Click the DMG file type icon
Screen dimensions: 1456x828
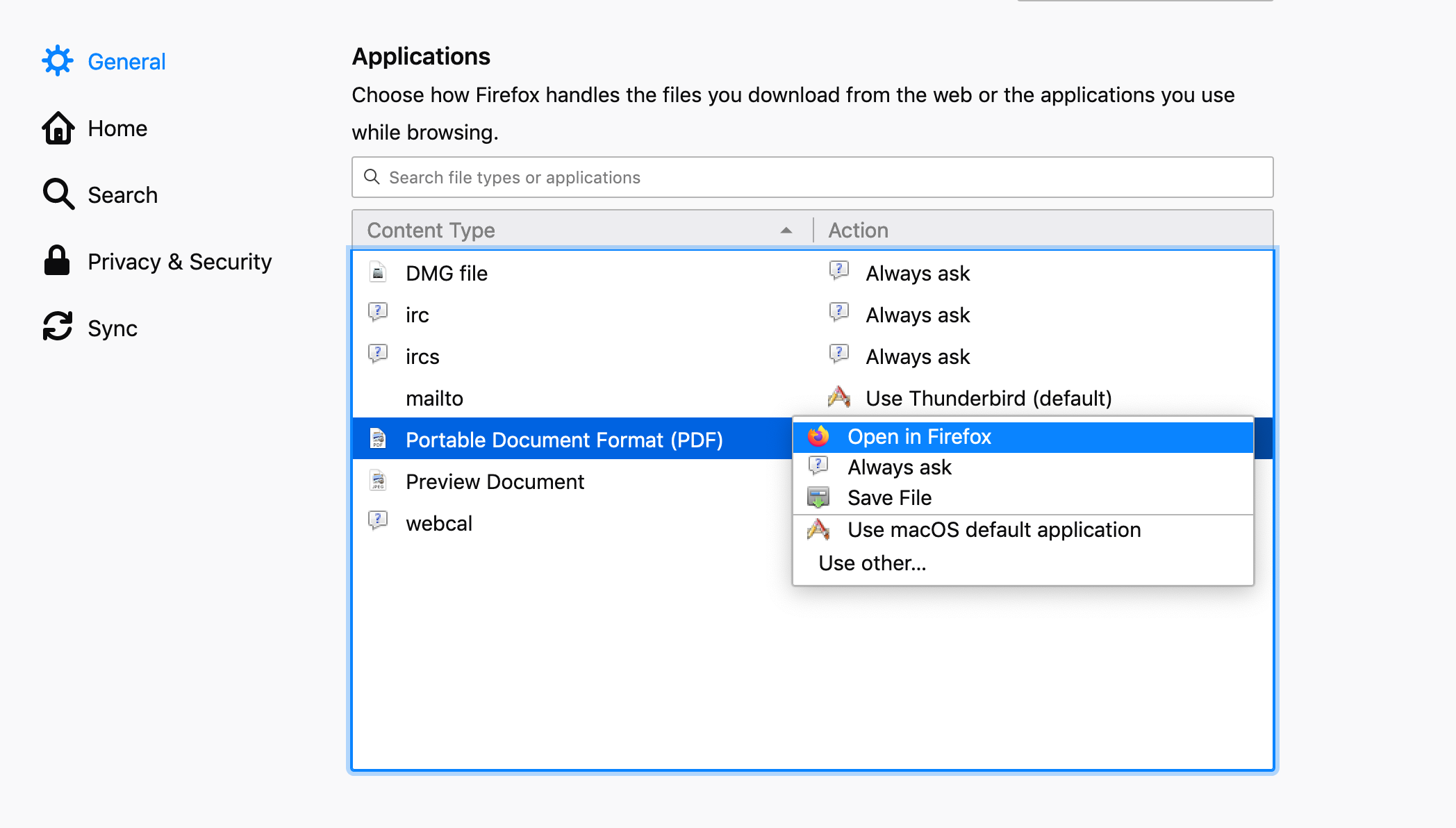(x=378, y=272)
